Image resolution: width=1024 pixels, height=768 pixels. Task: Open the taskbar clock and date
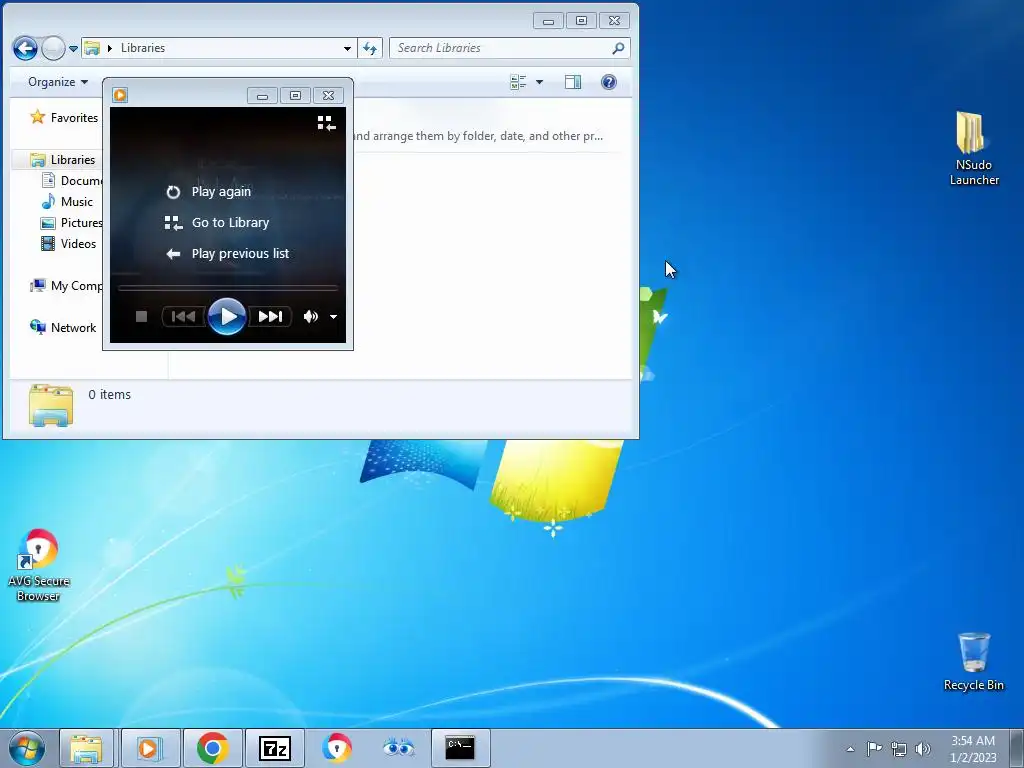(x=973, y=749)
